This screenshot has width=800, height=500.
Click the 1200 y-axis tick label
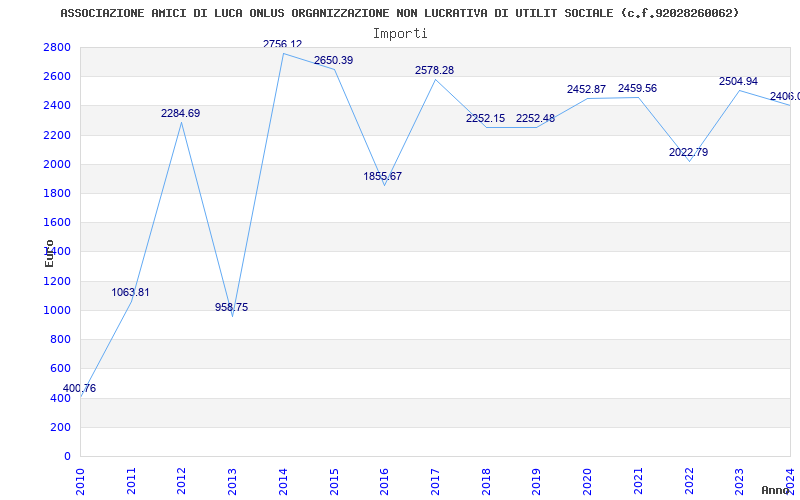click(57, 281)
